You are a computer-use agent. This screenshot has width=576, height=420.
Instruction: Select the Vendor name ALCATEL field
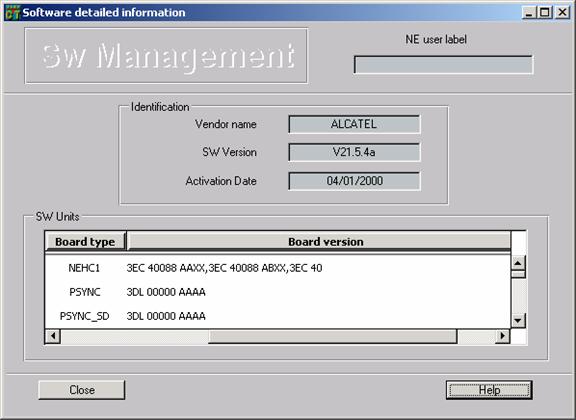[354, 124]
